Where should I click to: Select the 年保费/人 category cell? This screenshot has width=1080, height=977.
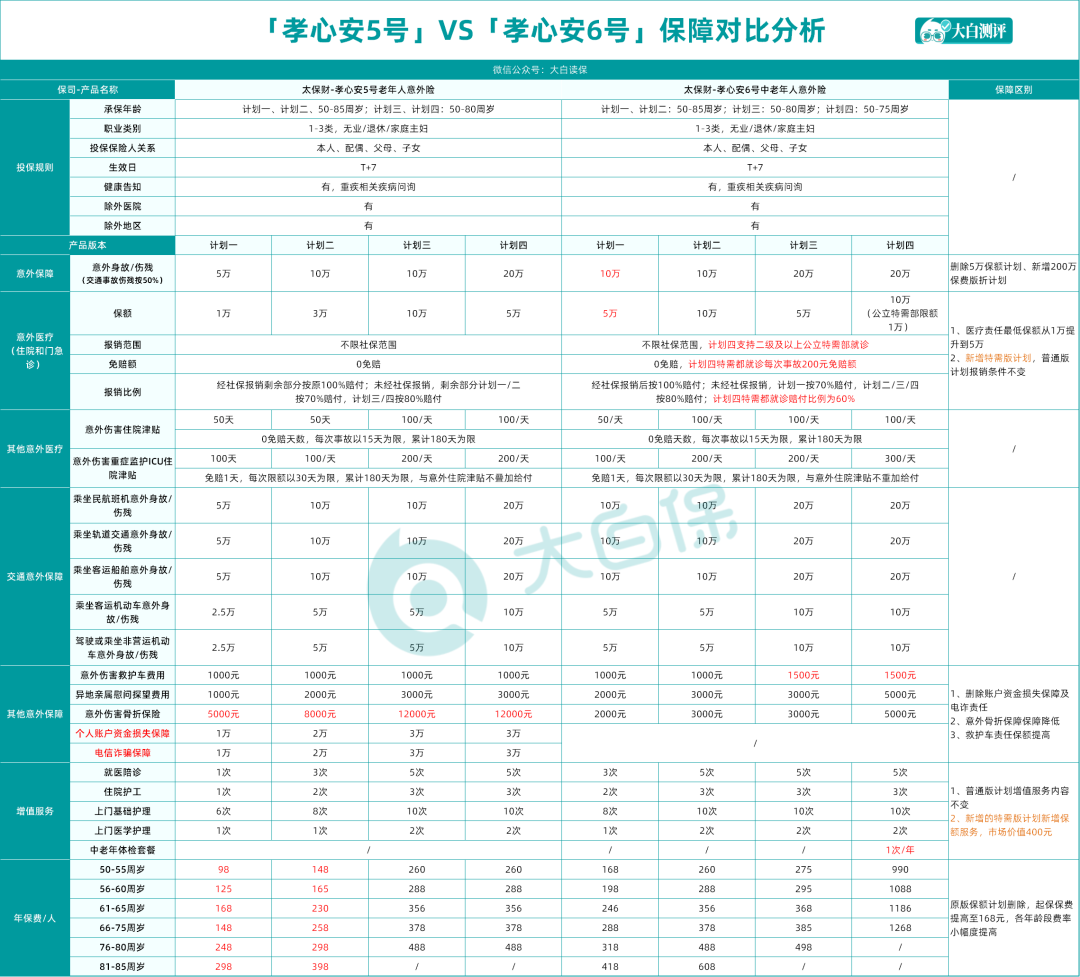[x=35, y=918]
